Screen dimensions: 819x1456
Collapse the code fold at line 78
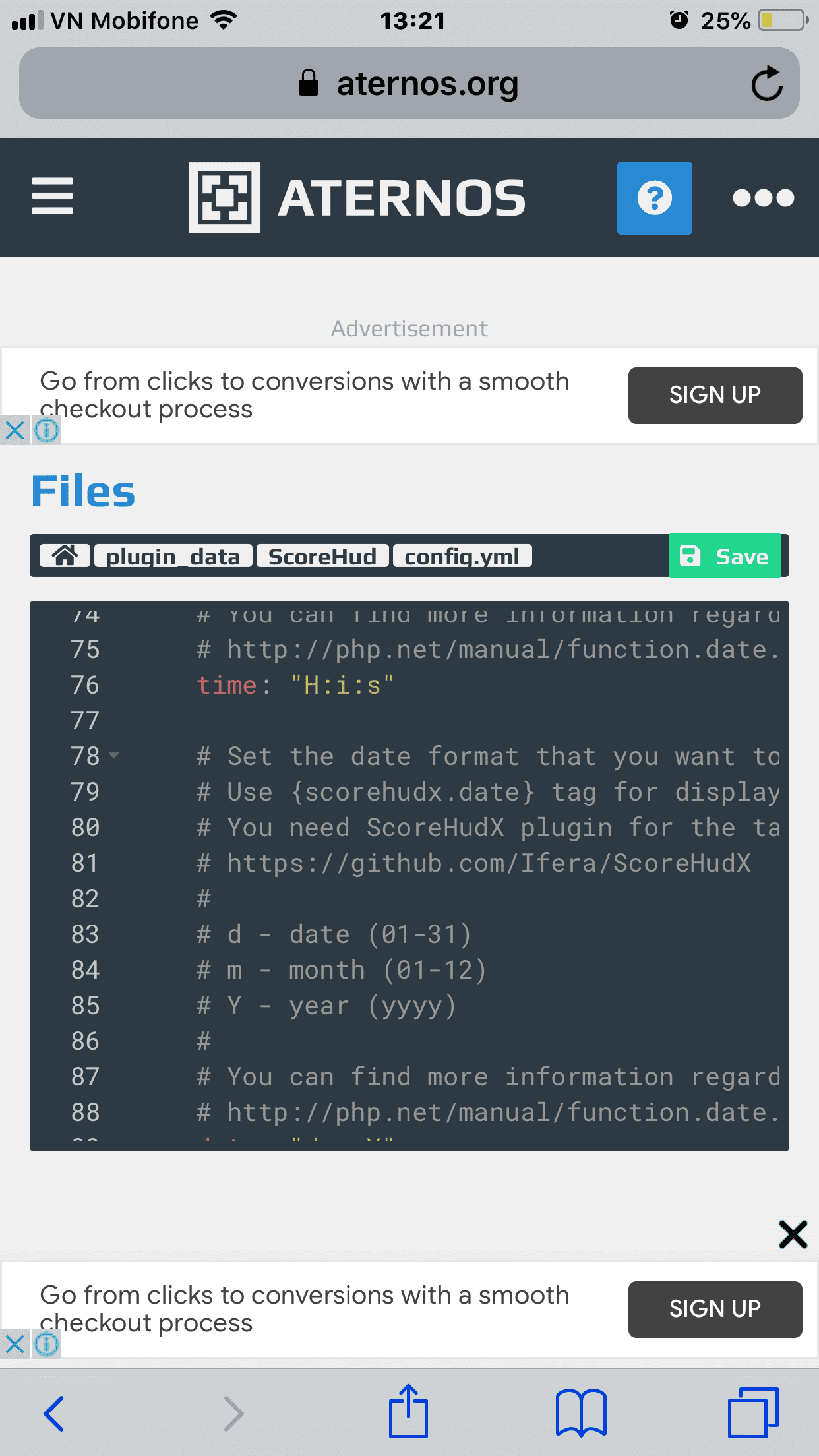[x=114, y=756]
